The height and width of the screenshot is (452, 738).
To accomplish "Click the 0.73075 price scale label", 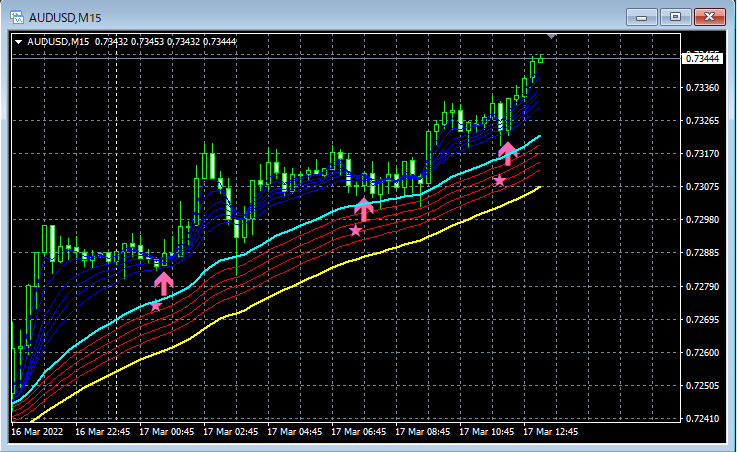I will pos(702,186).
